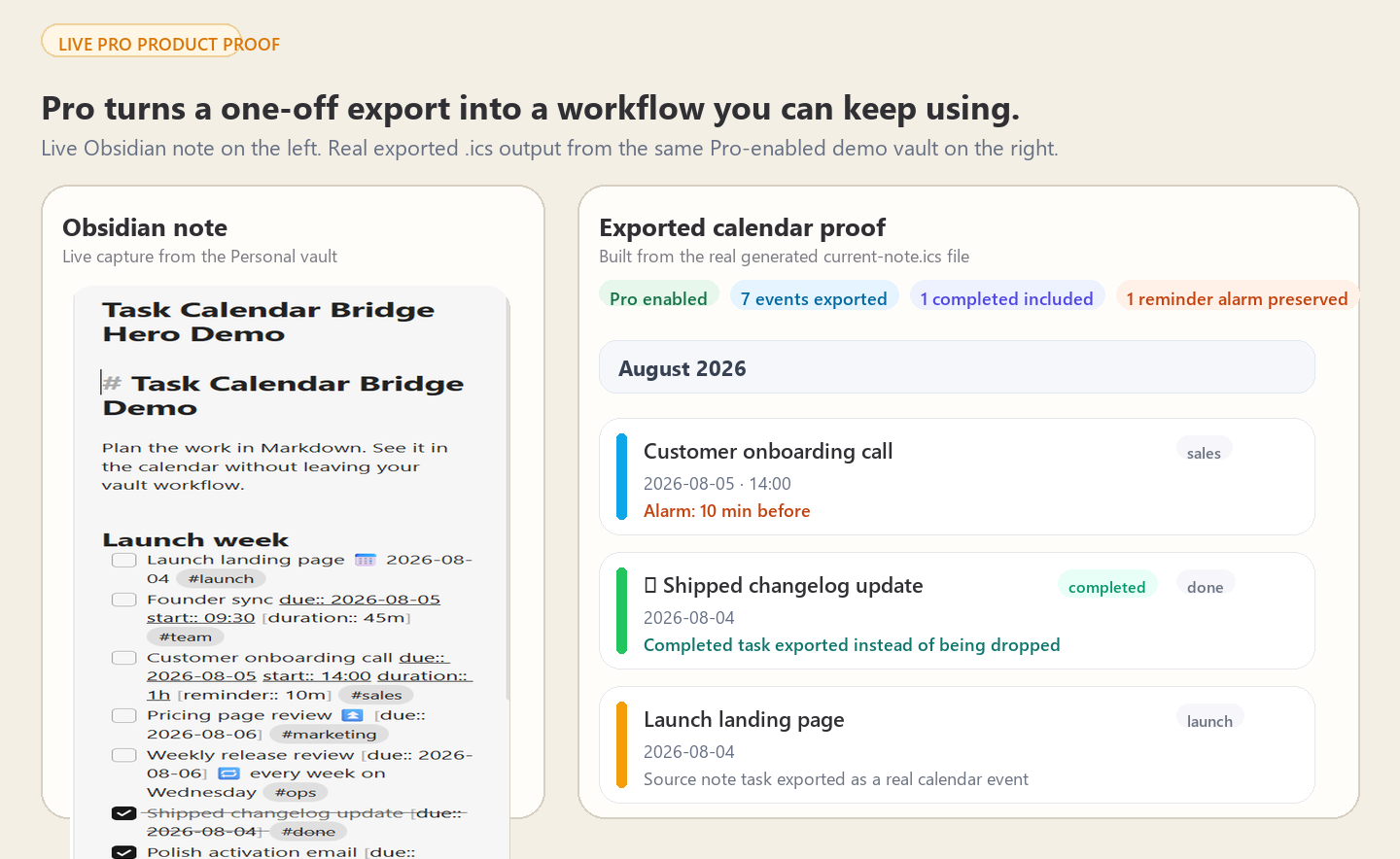Click '[reminder:: 10m]' in the note
The width and height of the screenshot is (1400, 859).
[x=255, y=695]
